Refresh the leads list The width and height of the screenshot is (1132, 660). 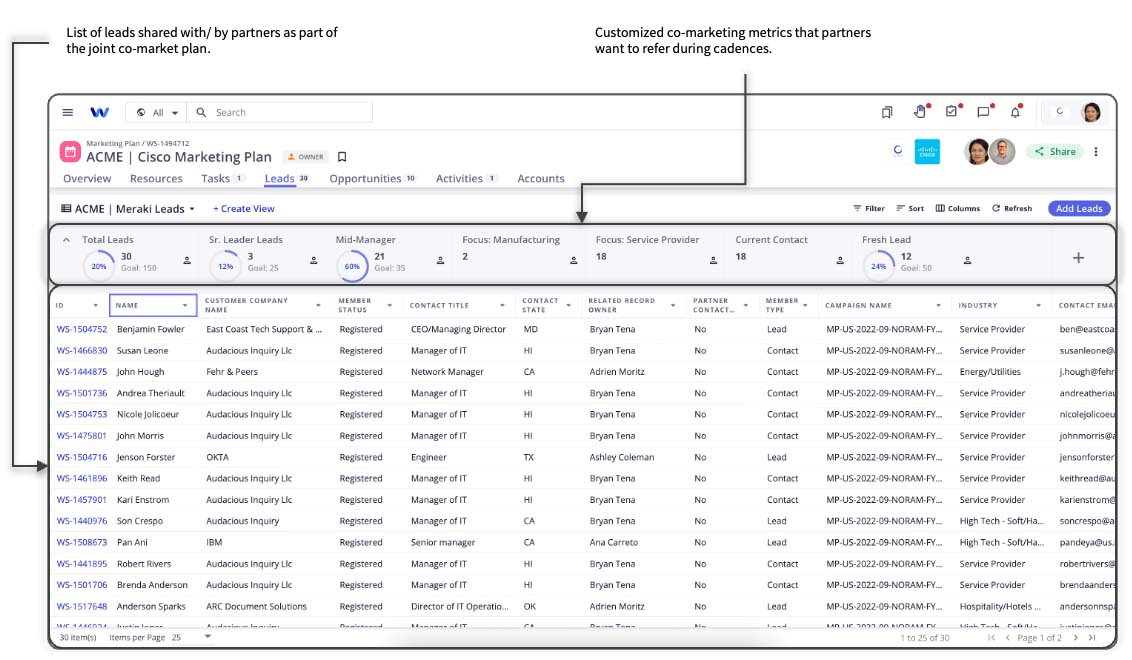1011,208
